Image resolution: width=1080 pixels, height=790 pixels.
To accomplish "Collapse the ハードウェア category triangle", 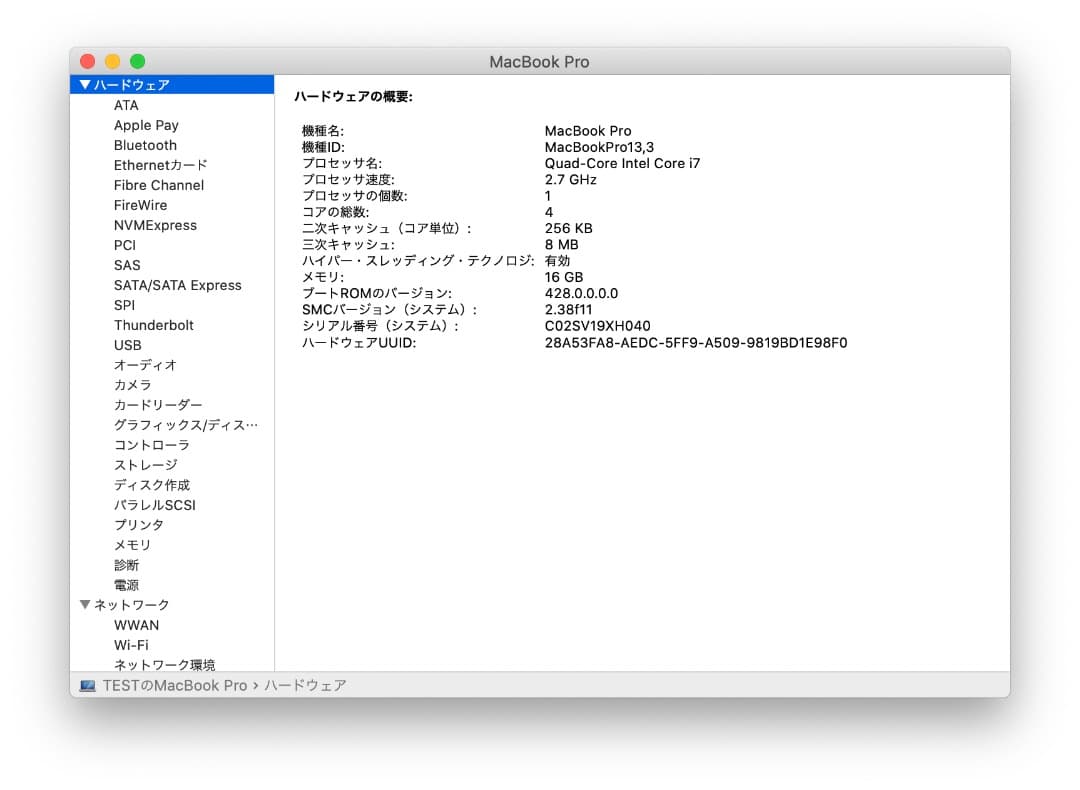I will 85,85.
